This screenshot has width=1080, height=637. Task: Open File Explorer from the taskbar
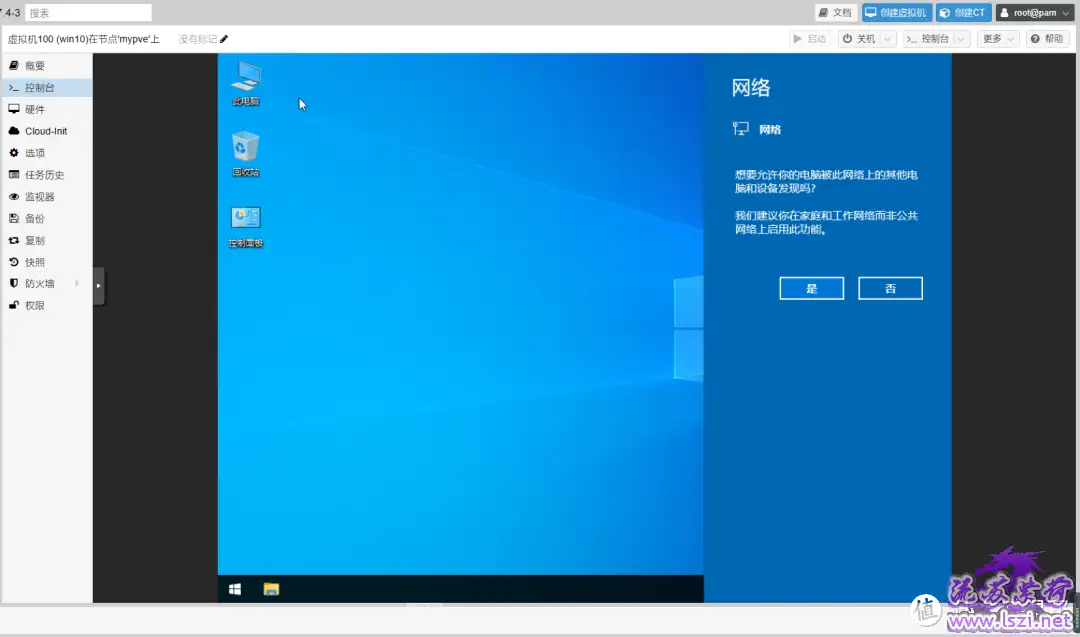click(271, 589)
